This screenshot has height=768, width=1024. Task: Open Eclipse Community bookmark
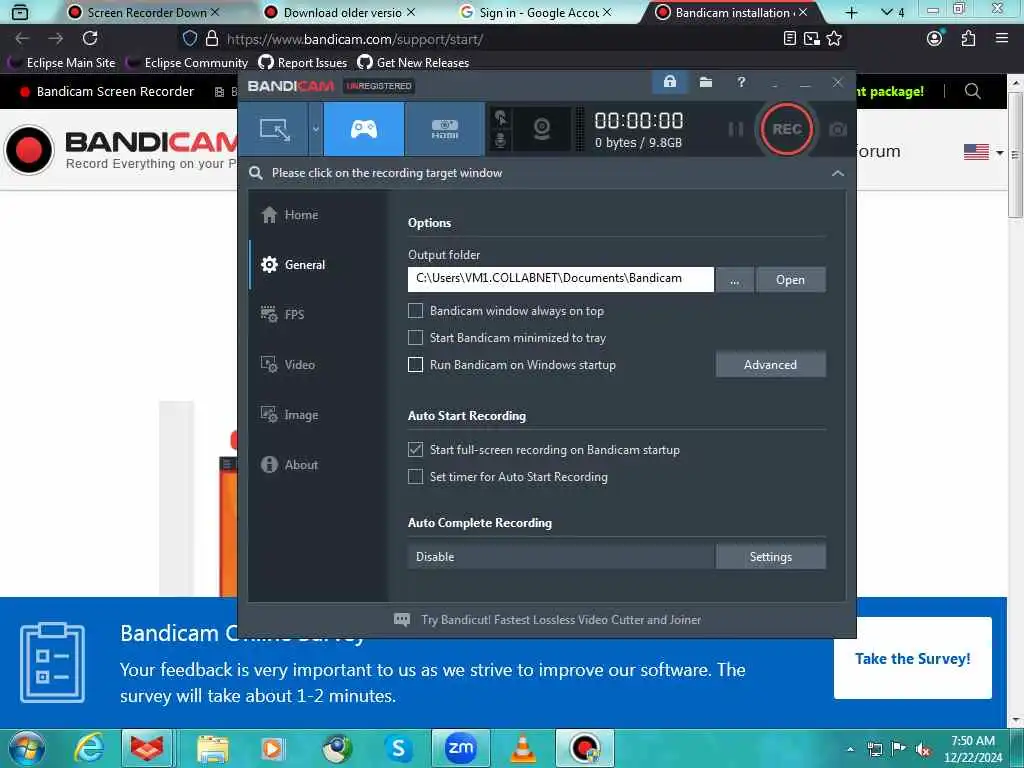(x=188, y=63)
